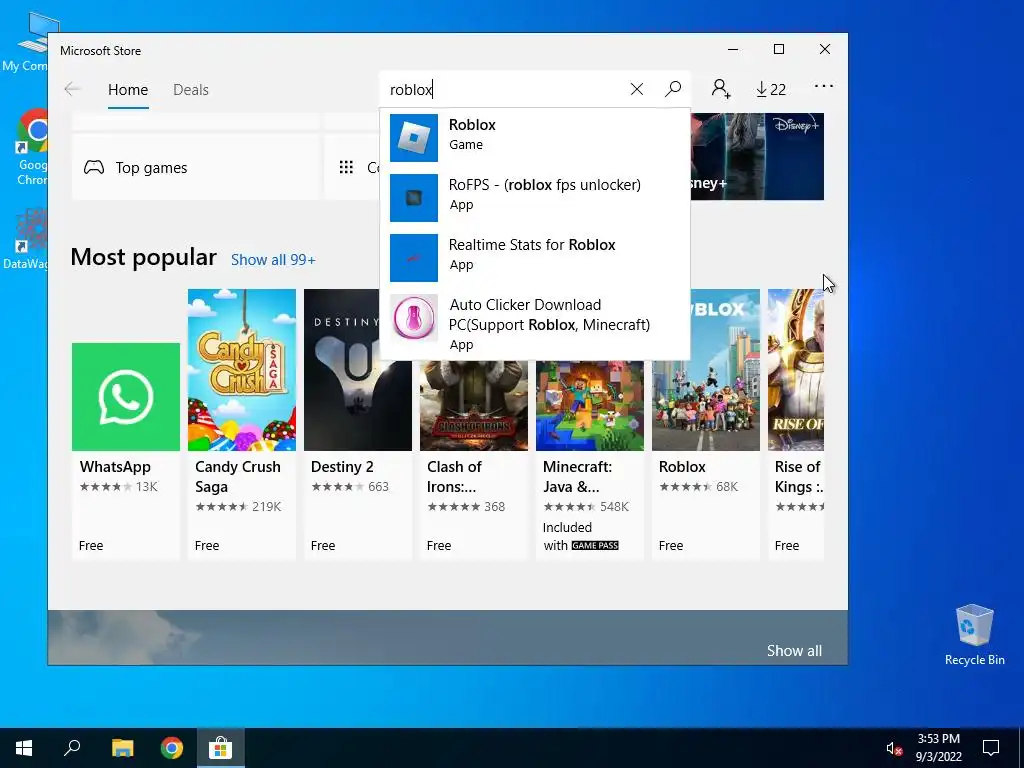The height and width of the screenshot is (768, 1024).
Task: Click the GAME PASS badge
Action: click(595, 545)
